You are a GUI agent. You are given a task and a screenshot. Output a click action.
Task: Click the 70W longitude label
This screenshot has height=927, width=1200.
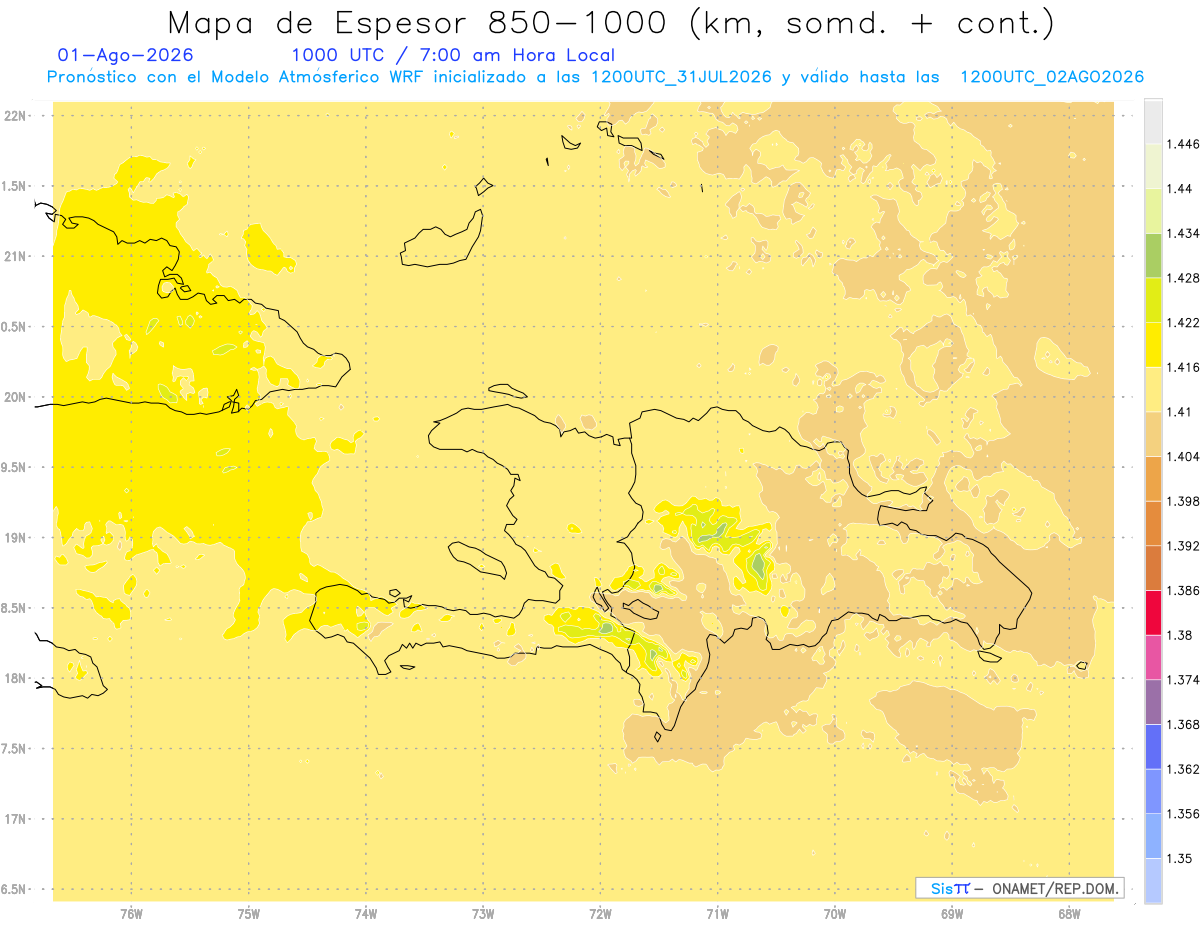click(x=835, y=914)
